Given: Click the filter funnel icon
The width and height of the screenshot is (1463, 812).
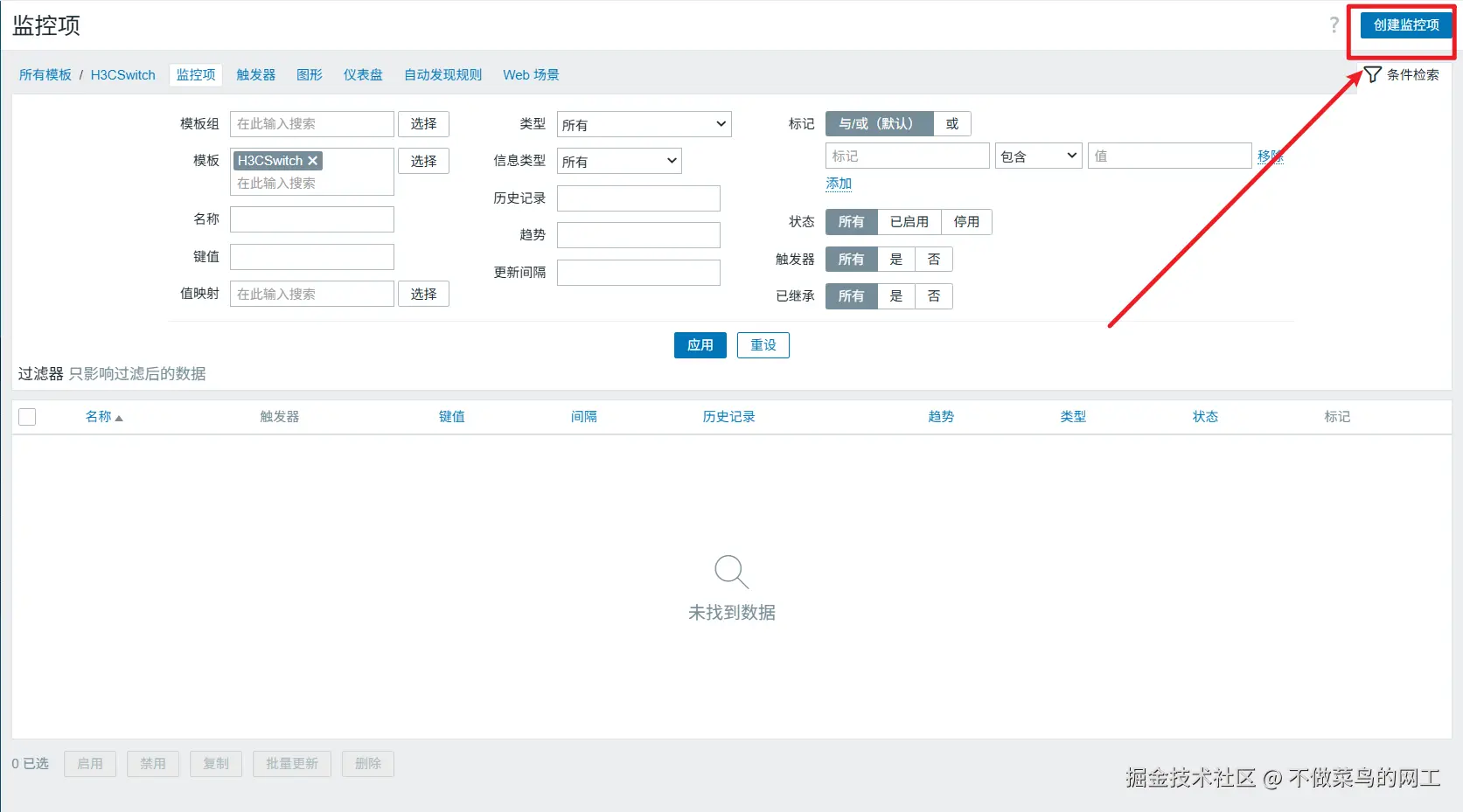Looking at the screenshot, I should (1373, 74).
